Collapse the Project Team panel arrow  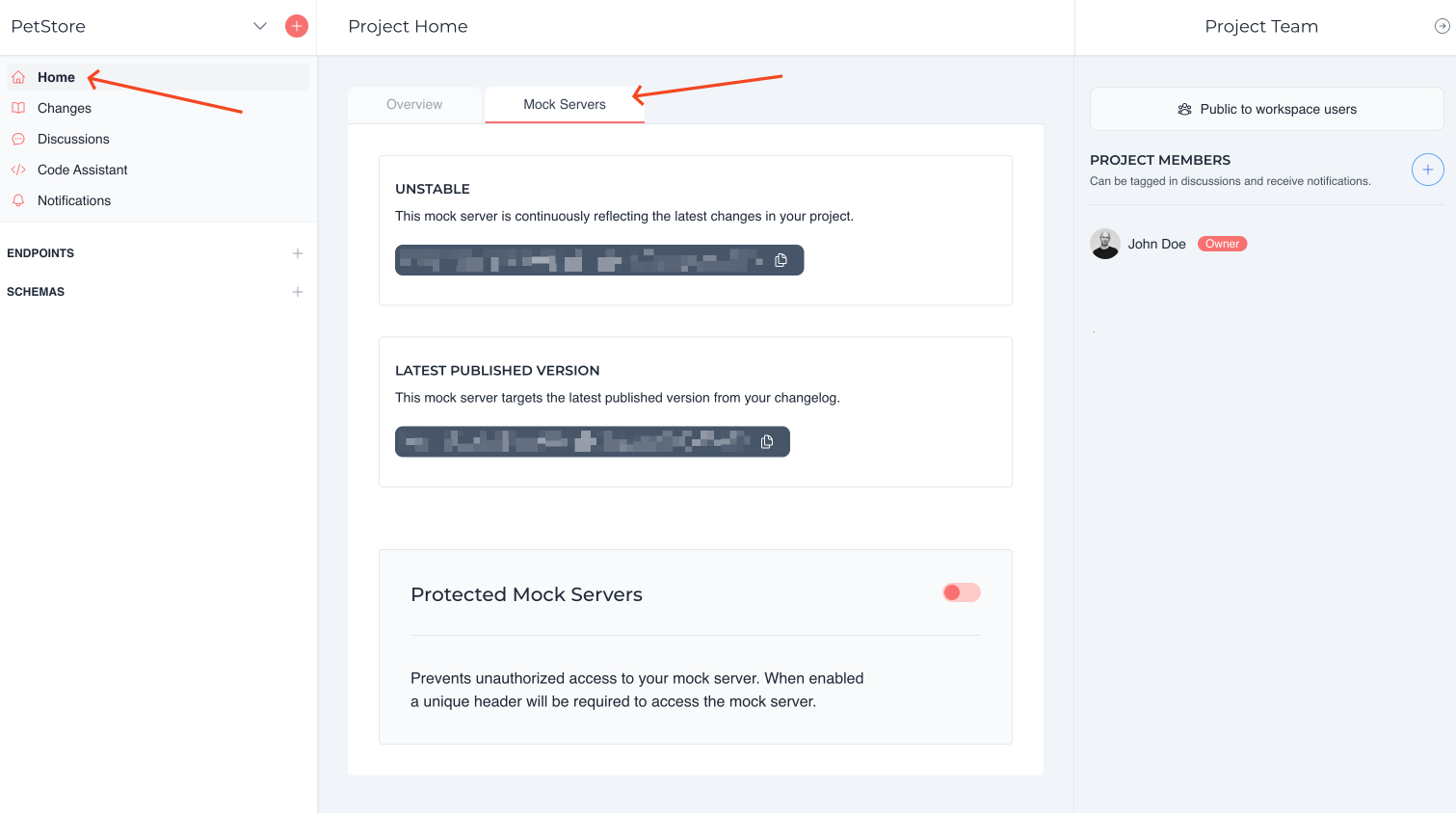[1442, 27]
